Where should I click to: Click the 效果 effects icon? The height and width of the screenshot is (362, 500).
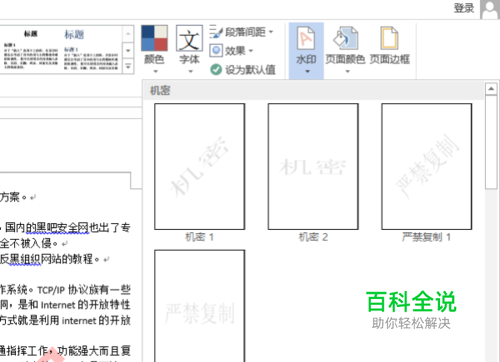click(x=216, y=51)
